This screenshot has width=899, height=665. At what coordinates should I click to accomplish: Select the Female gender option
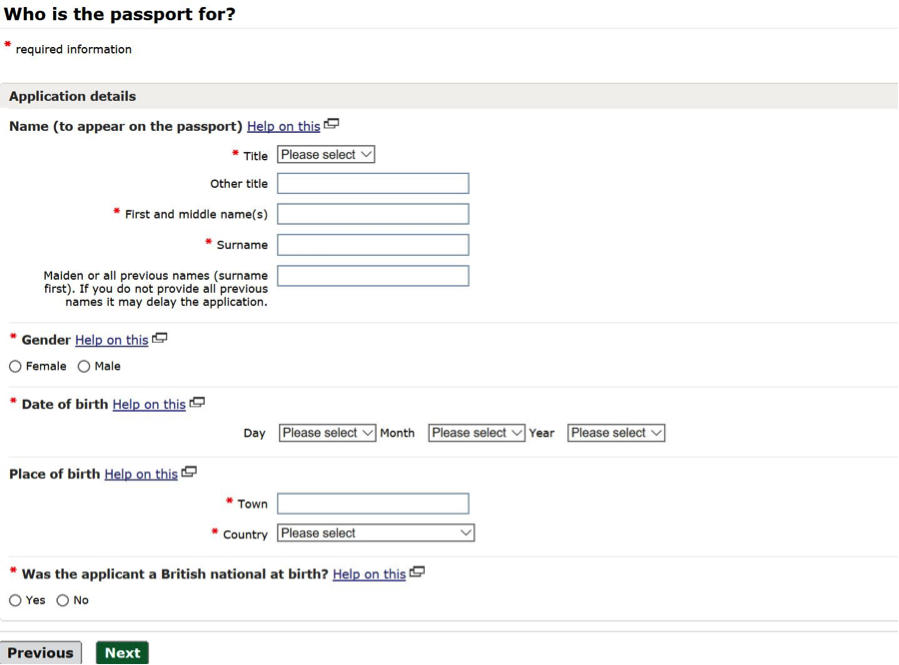[x=15, y=366]
